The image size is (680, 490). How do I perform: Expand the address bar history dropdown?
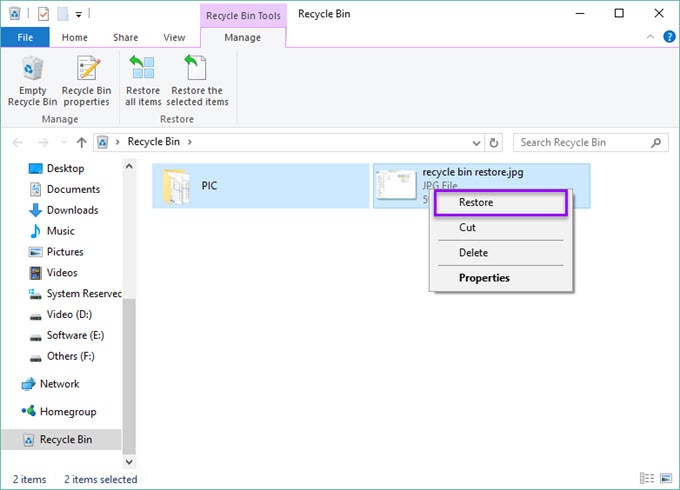[476, 142]
